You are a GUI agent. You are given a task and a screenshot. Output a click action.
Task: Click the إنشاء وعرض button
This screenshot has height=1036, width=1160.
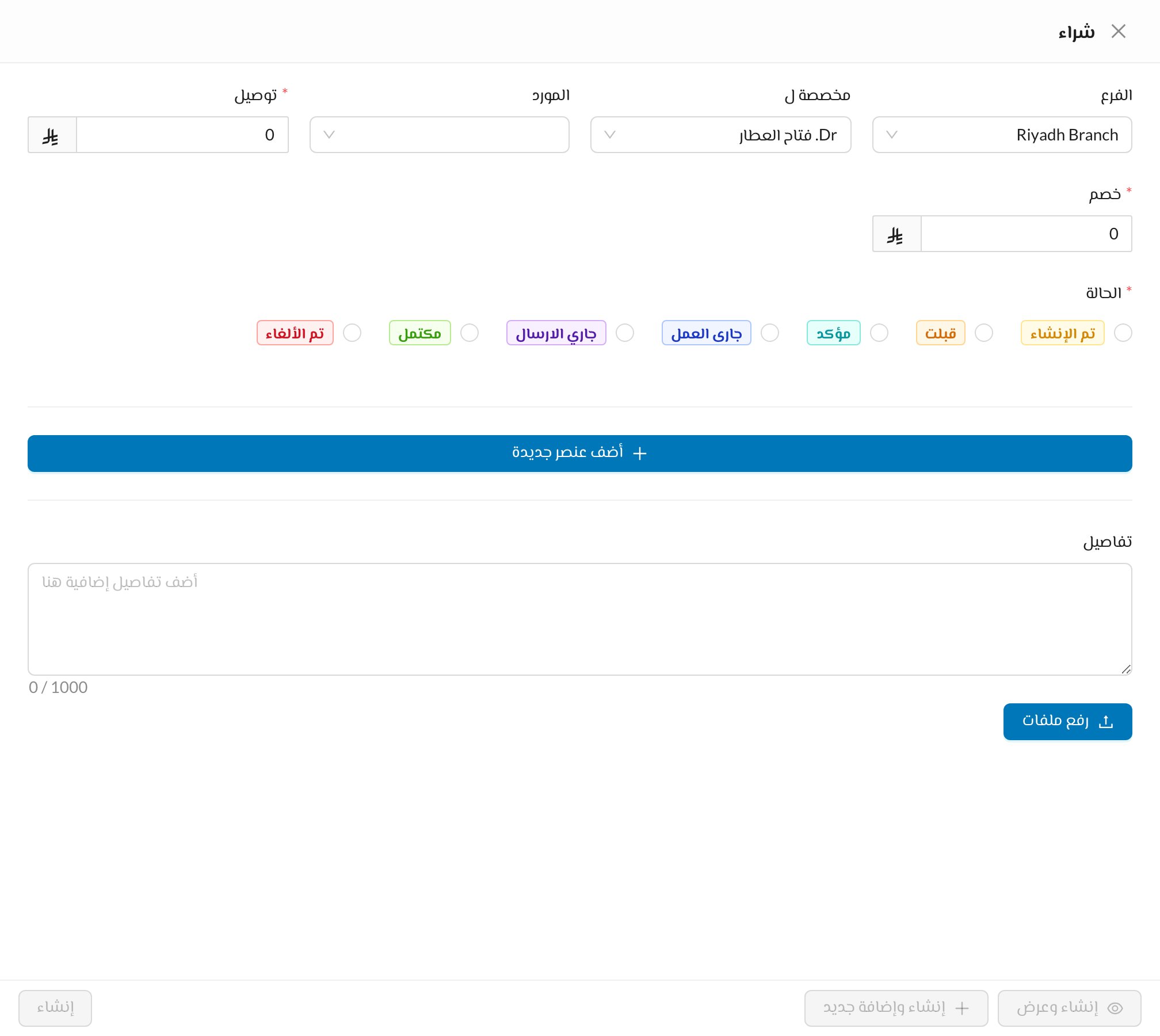tap(1070, 1008)
